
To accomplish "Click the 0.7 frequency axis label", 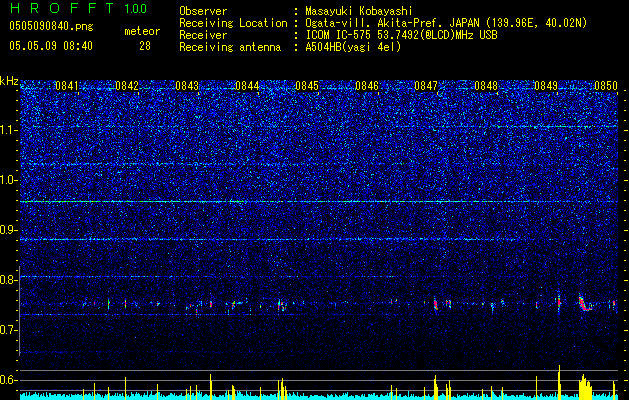I will coord(9,330).
